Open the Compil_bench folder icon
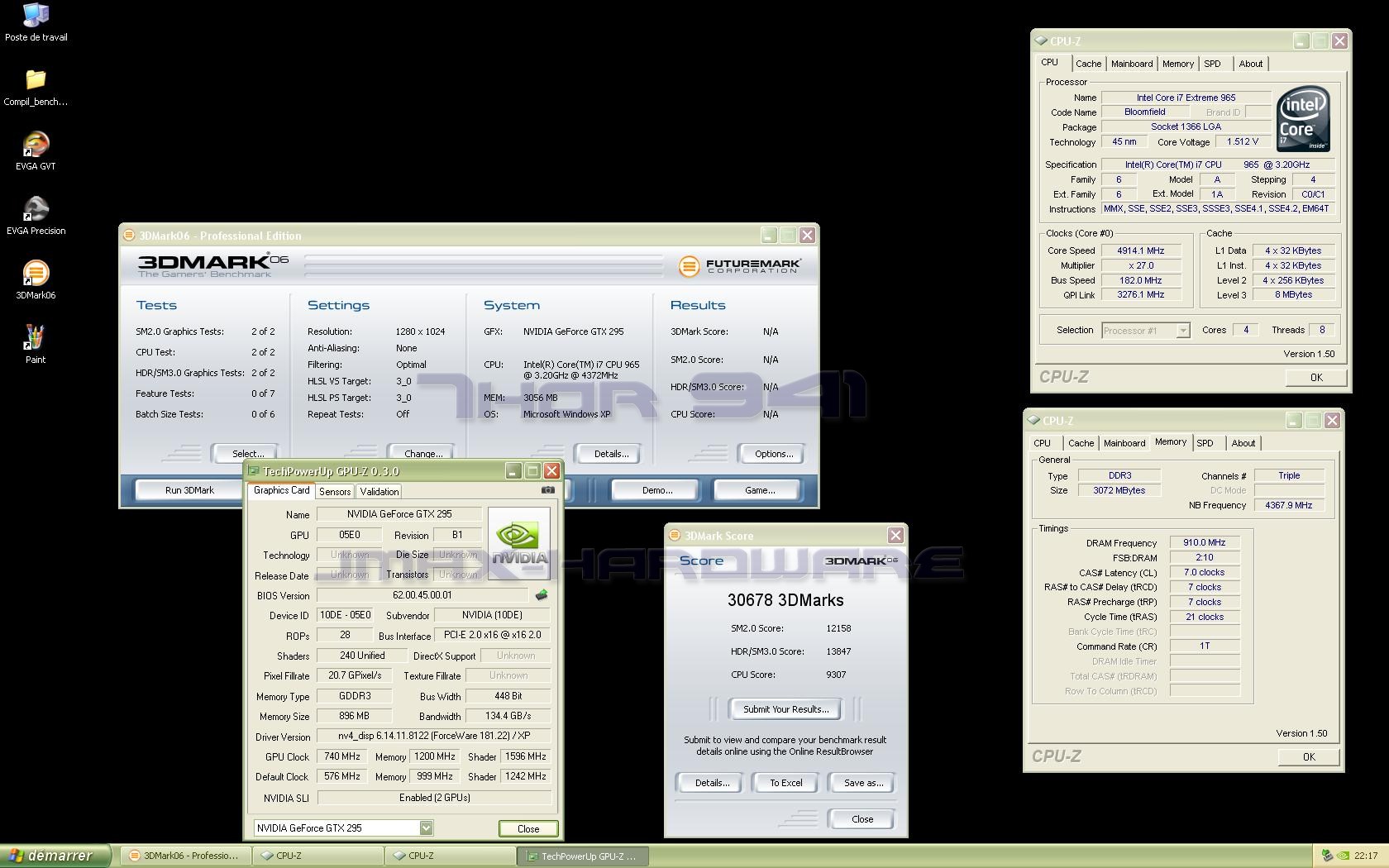Viewport: 1389px width, 868px height. coord(36,87)
